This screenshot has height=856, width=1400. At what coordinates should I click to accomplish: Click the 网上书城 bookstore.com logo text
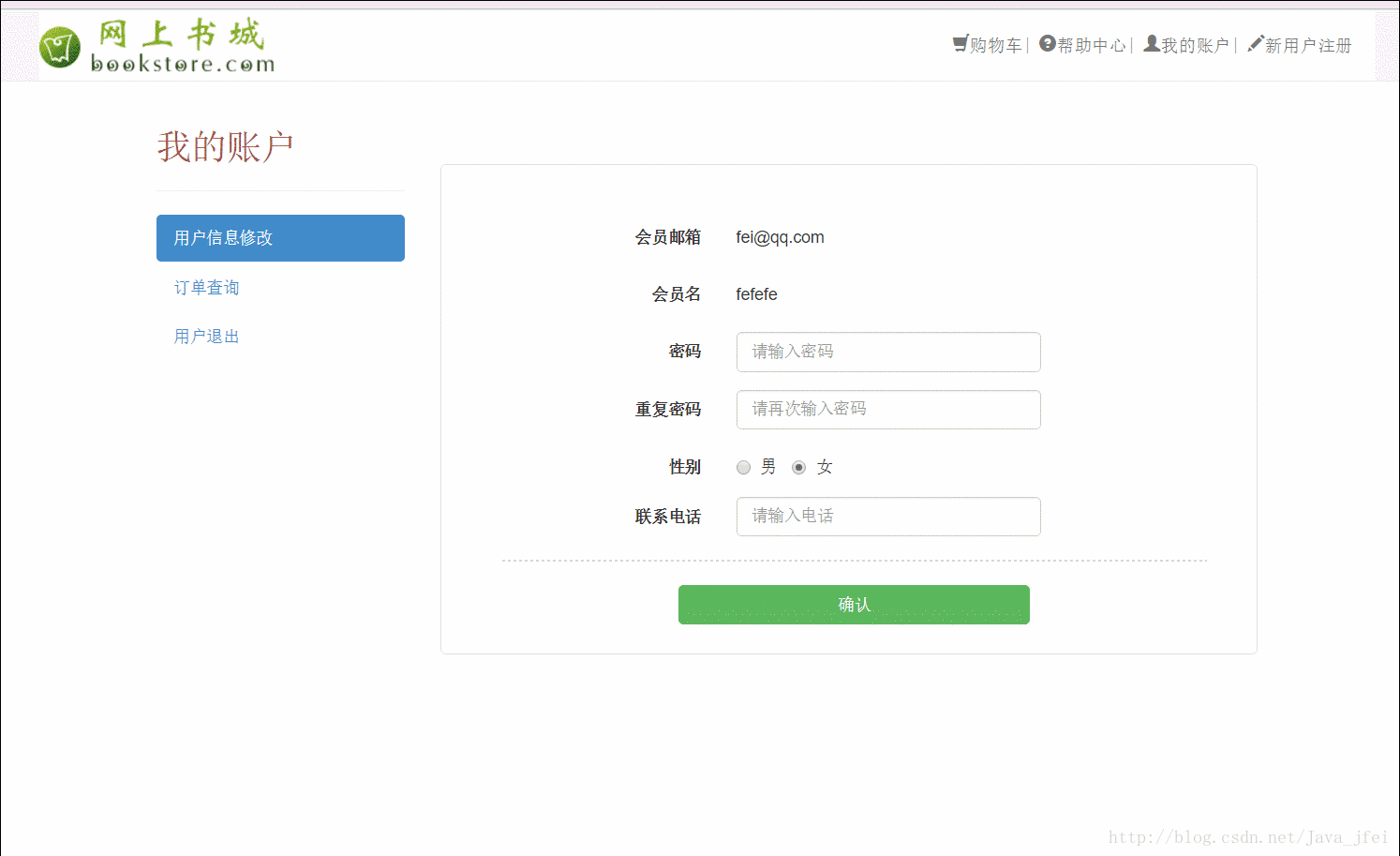(x=183, y=47)
